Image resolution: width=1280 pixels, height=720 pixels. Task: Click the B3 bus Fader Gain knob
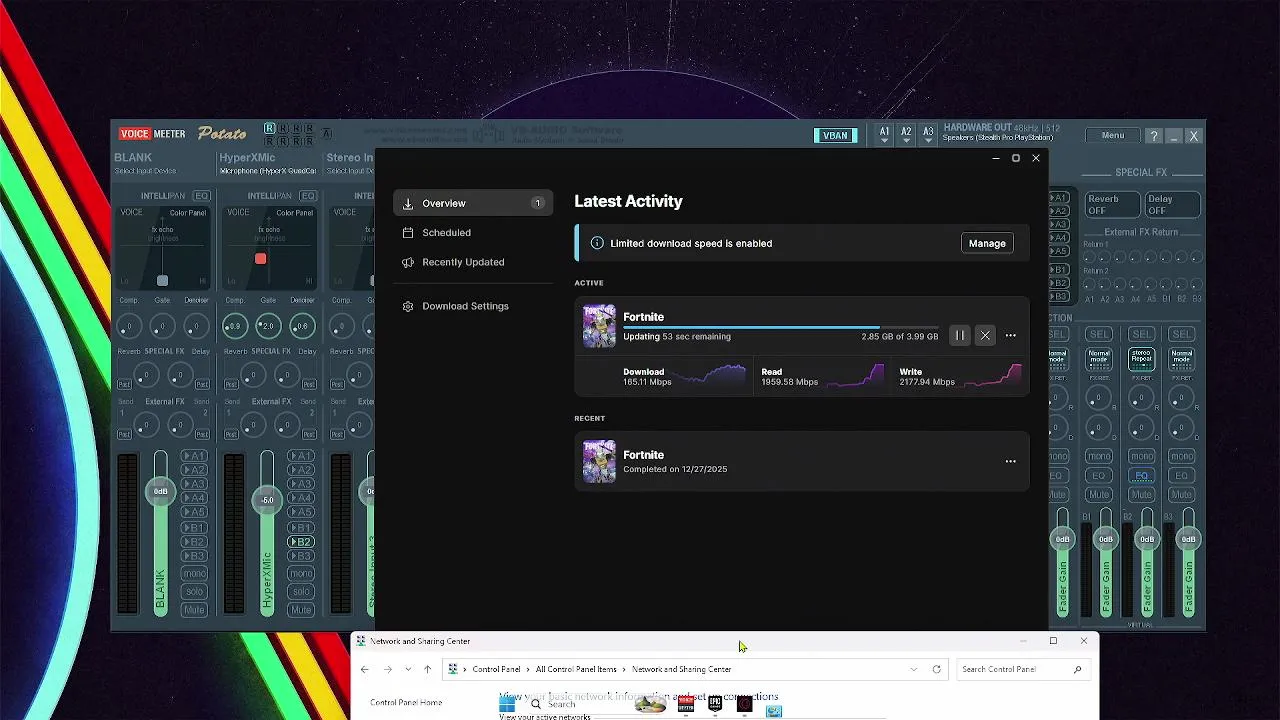pos(1188,539)
